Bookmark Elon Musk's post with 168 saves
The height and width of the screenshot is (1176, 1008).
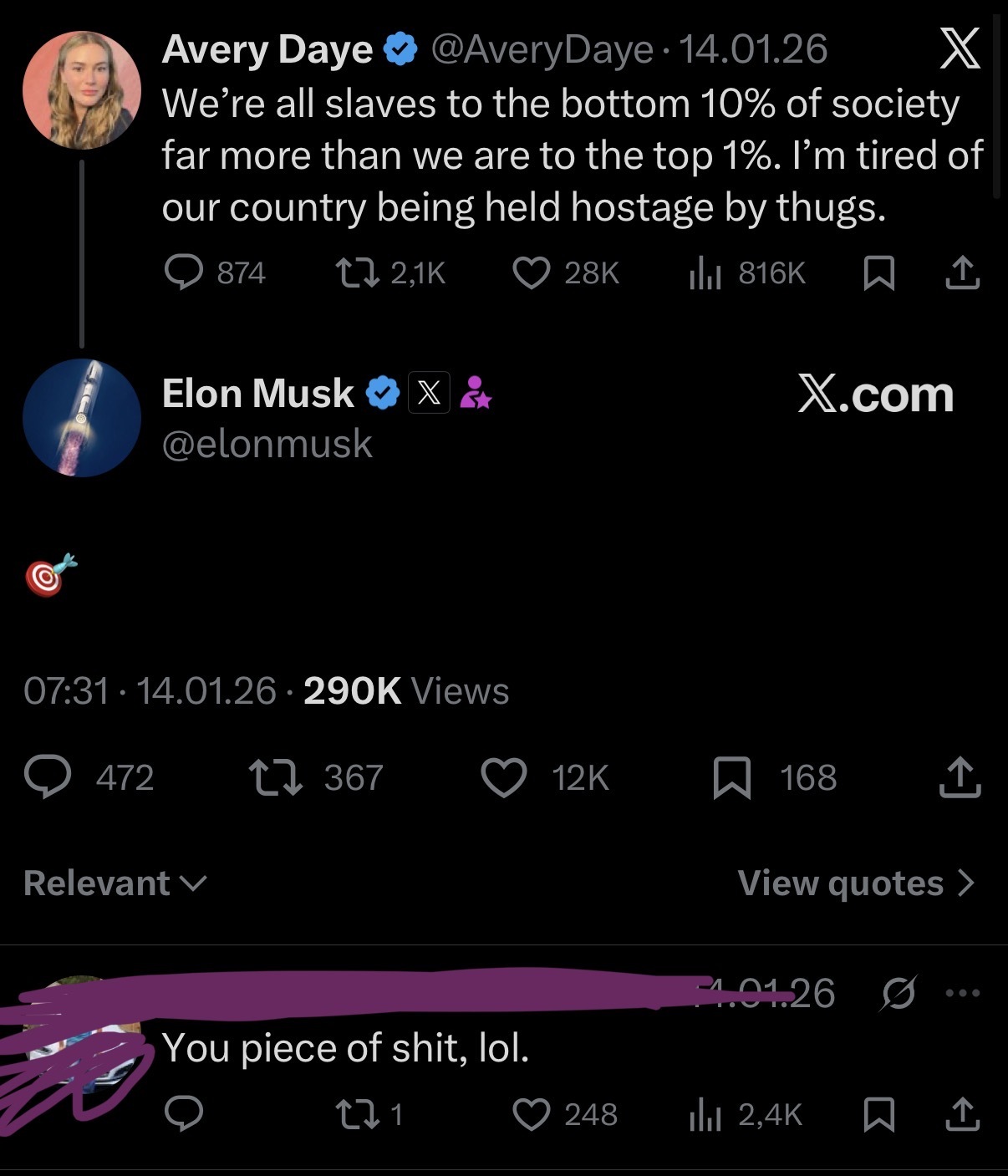[x=732, y=777]
